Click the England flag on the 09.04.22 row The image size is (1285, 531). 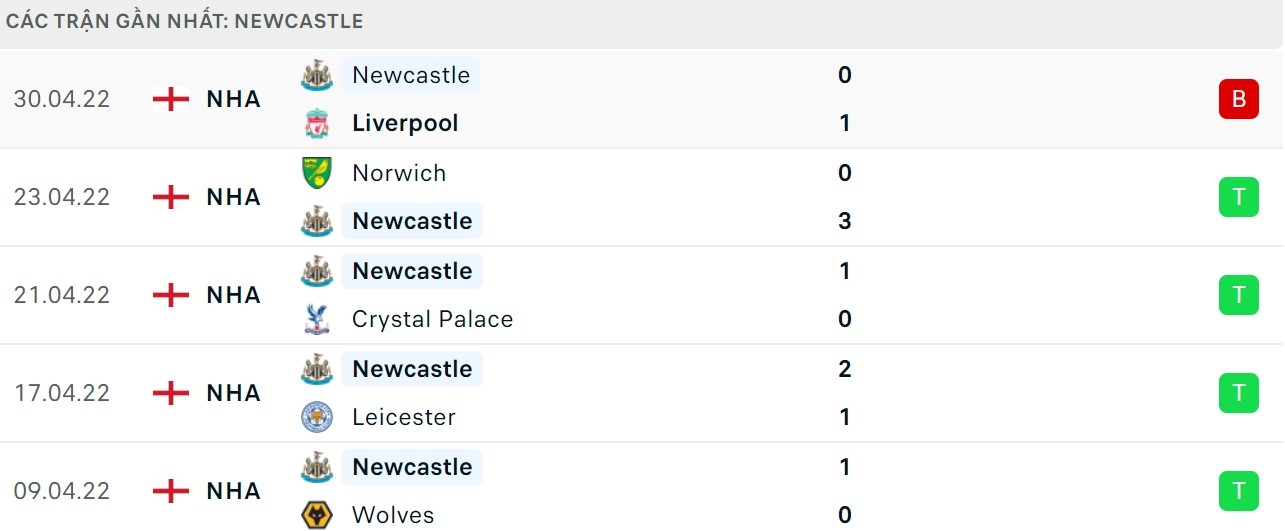[x=171, y=491]
